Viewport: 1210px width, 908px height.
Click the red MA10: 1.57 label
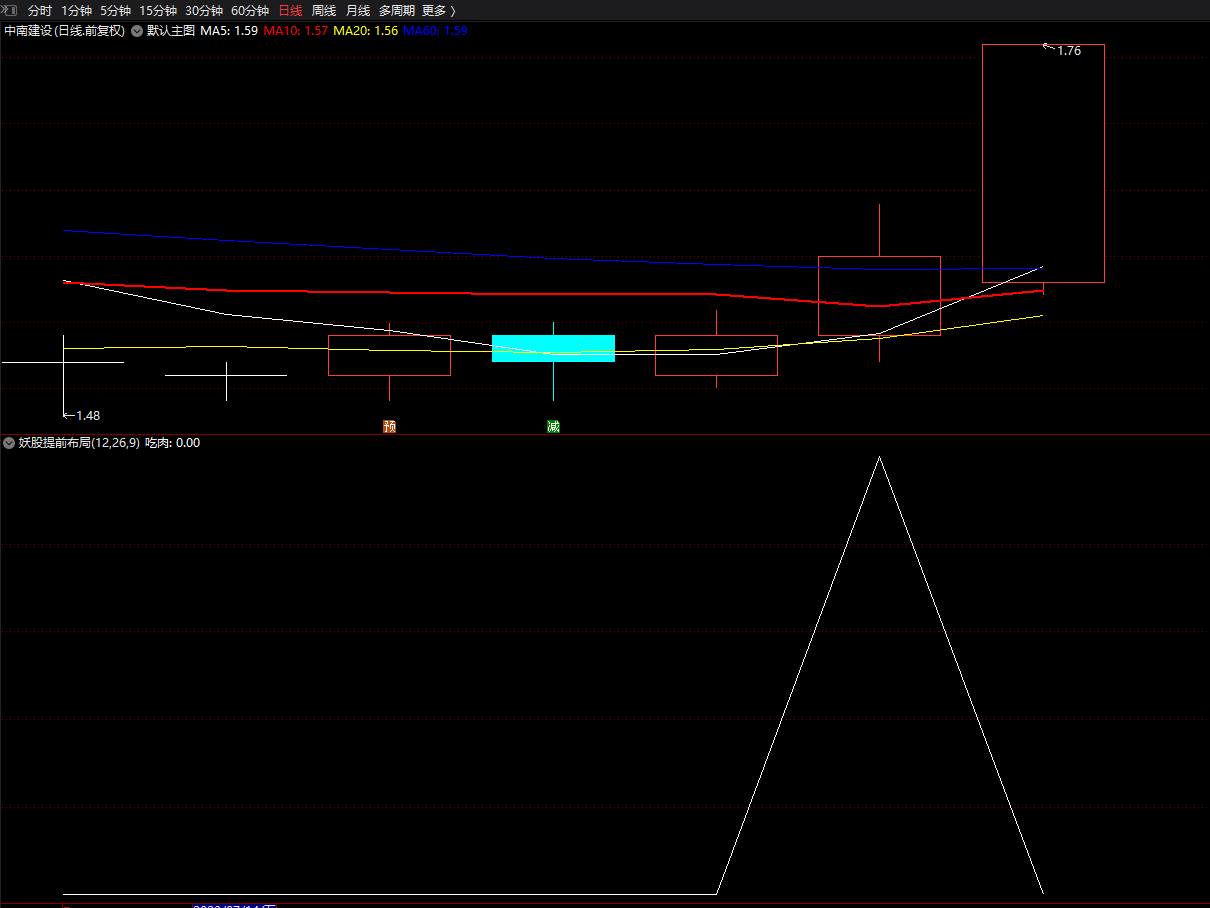(296, 31)
